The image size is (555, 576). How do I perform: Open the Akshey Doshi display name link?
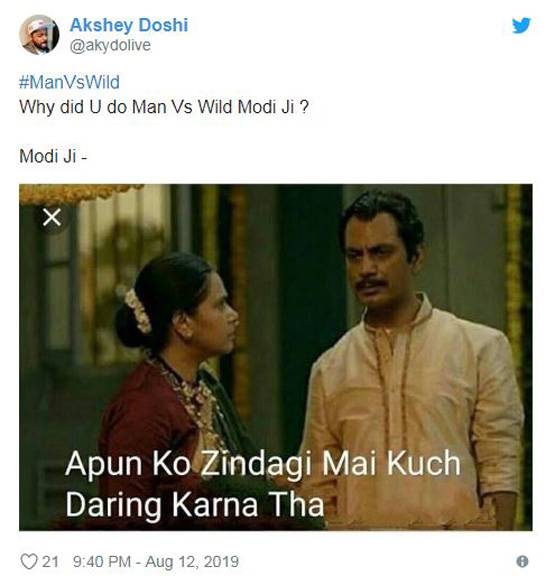point(129,25)
